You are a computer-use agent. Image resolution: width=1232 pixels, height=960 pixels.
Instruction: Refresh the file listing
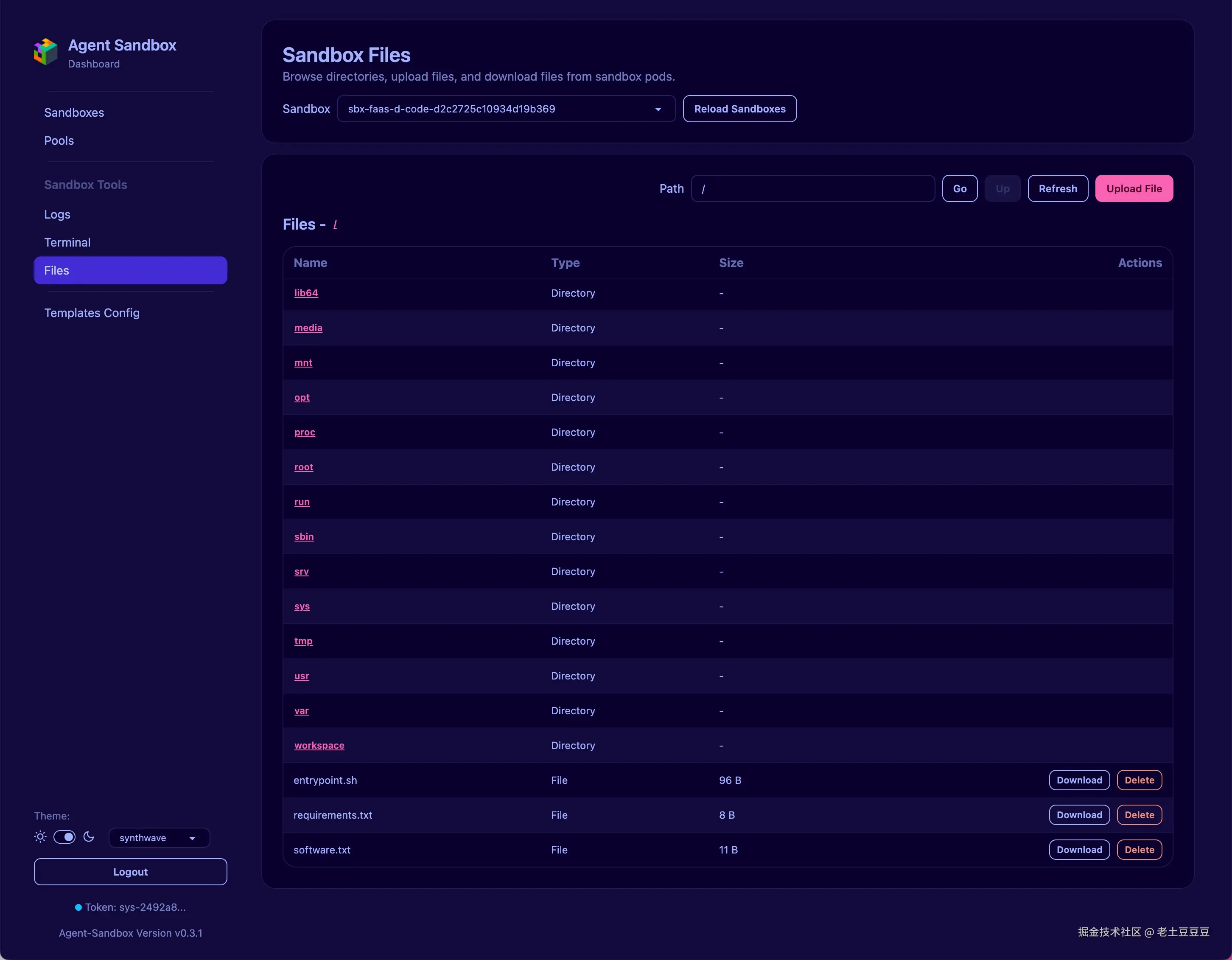(1057, 188)
